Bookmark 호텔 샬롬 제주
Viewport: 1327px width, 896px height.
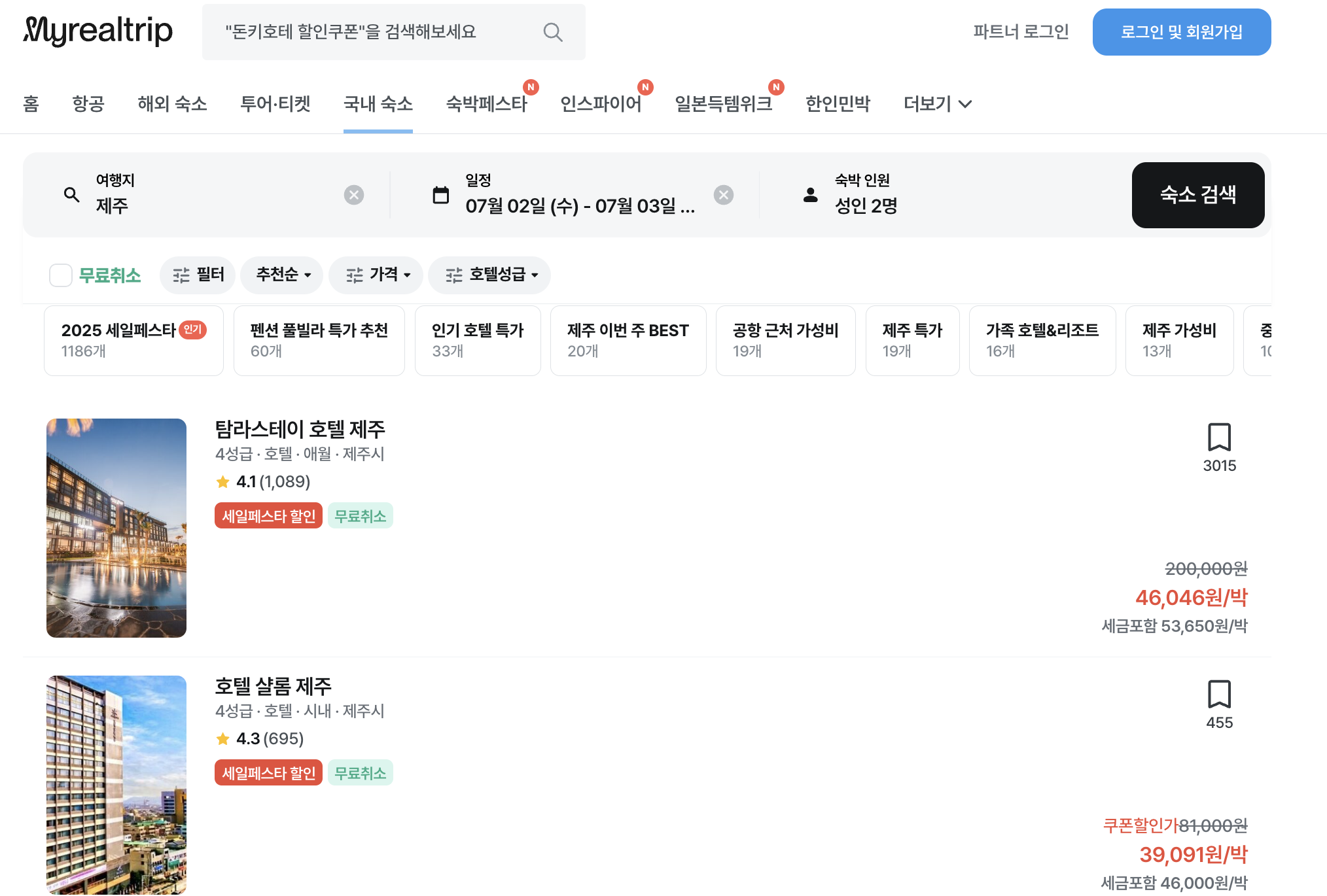click(1218, 694)
